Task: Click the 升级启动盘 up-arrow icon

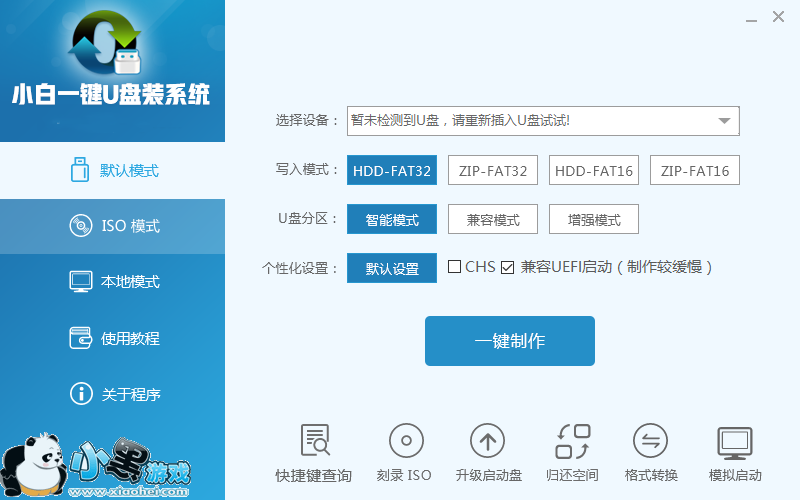Action: pyautogui.click(x=487, y=440)
